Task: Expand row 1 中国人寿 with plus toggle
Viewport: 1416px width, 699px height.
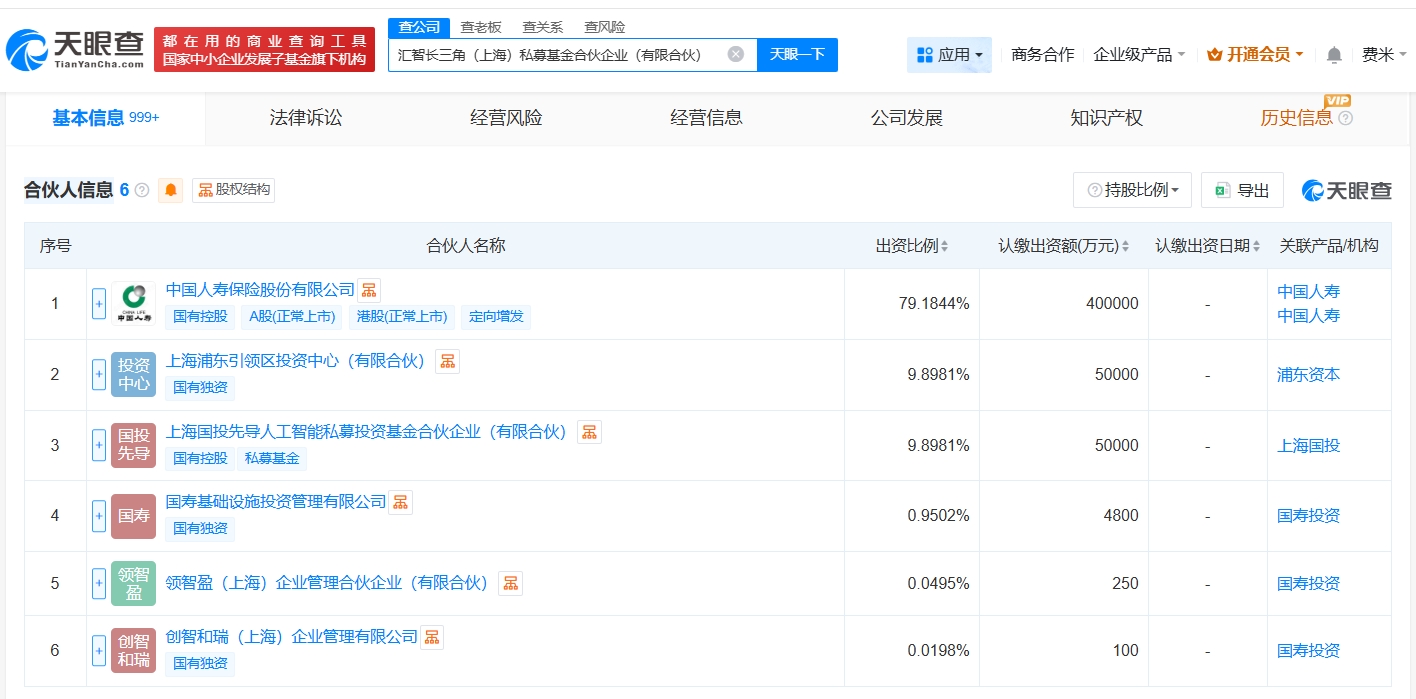Action: click(99, 304)
